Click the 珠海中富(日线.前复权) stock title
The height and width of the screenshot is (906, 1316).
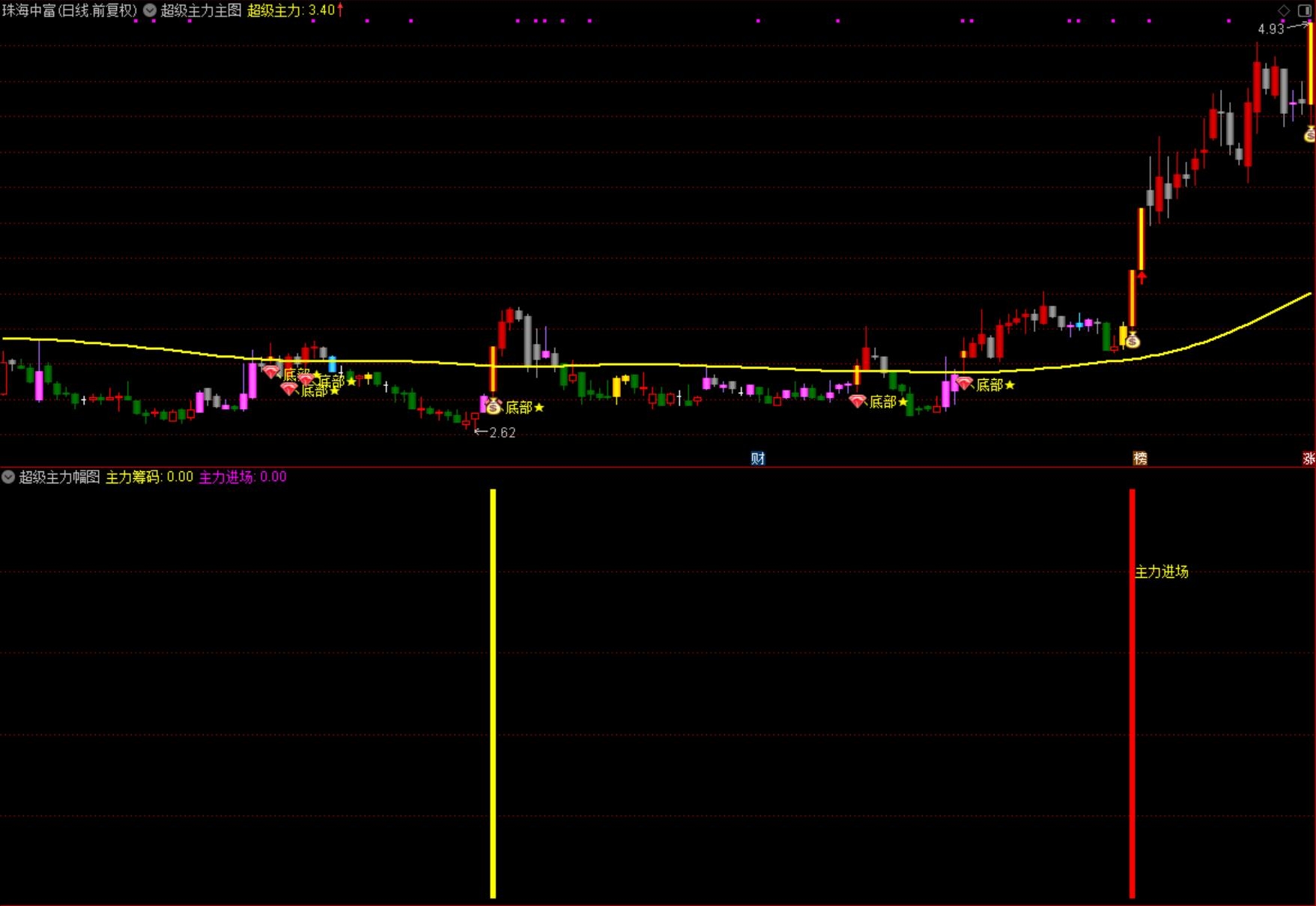(70, 10)
